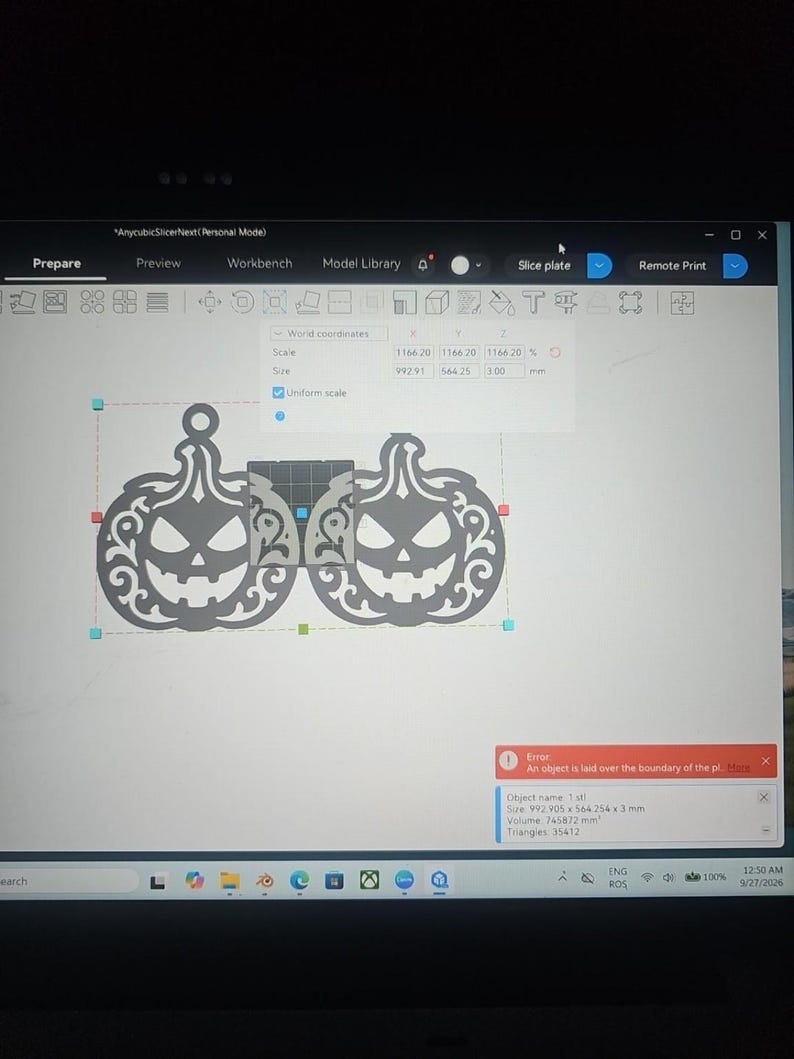794x1059 pixels.
Task: Select the Rotate tool icon
Action: coord(242,302)
